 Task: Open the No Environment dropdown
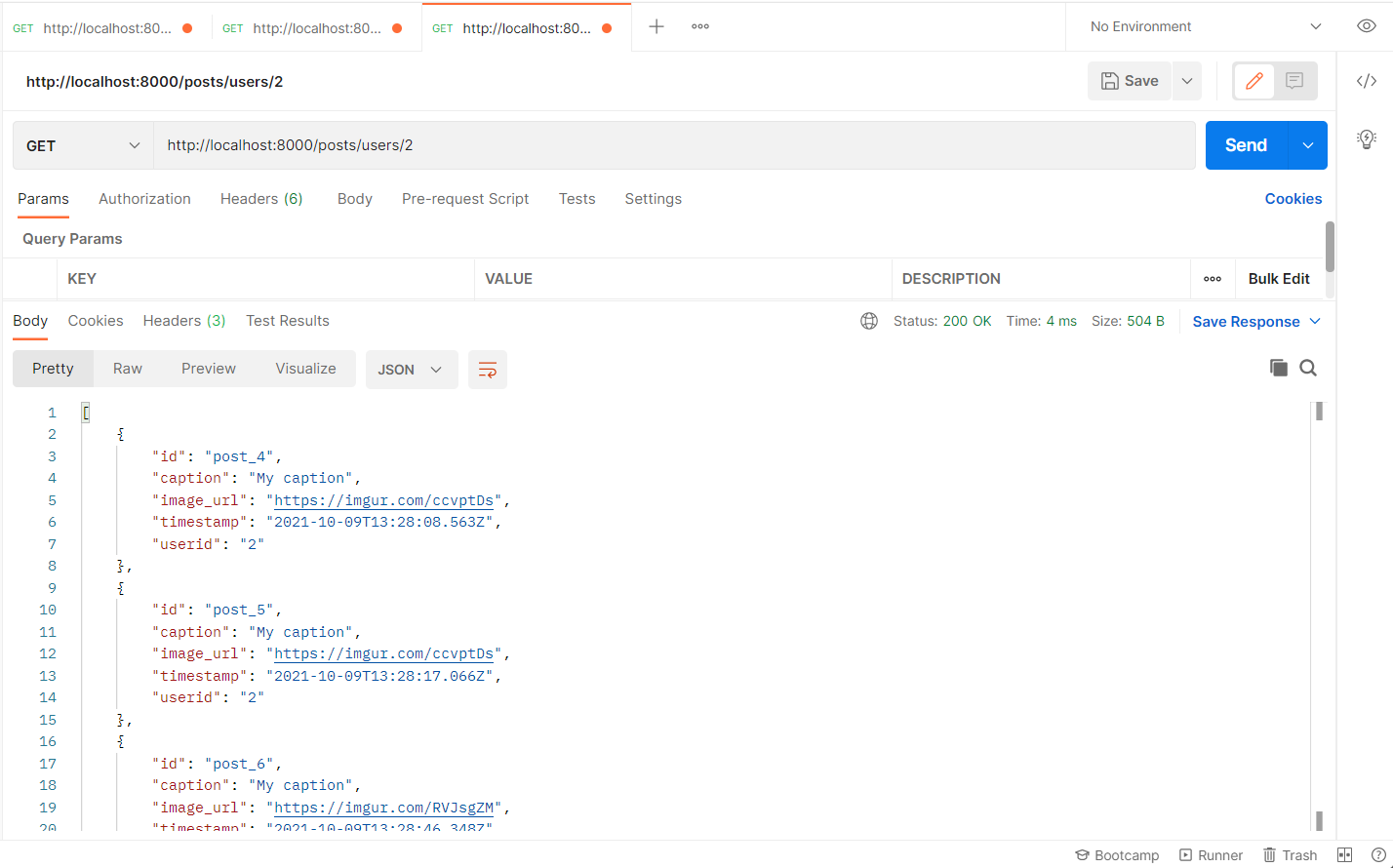tap(1206, 26)
